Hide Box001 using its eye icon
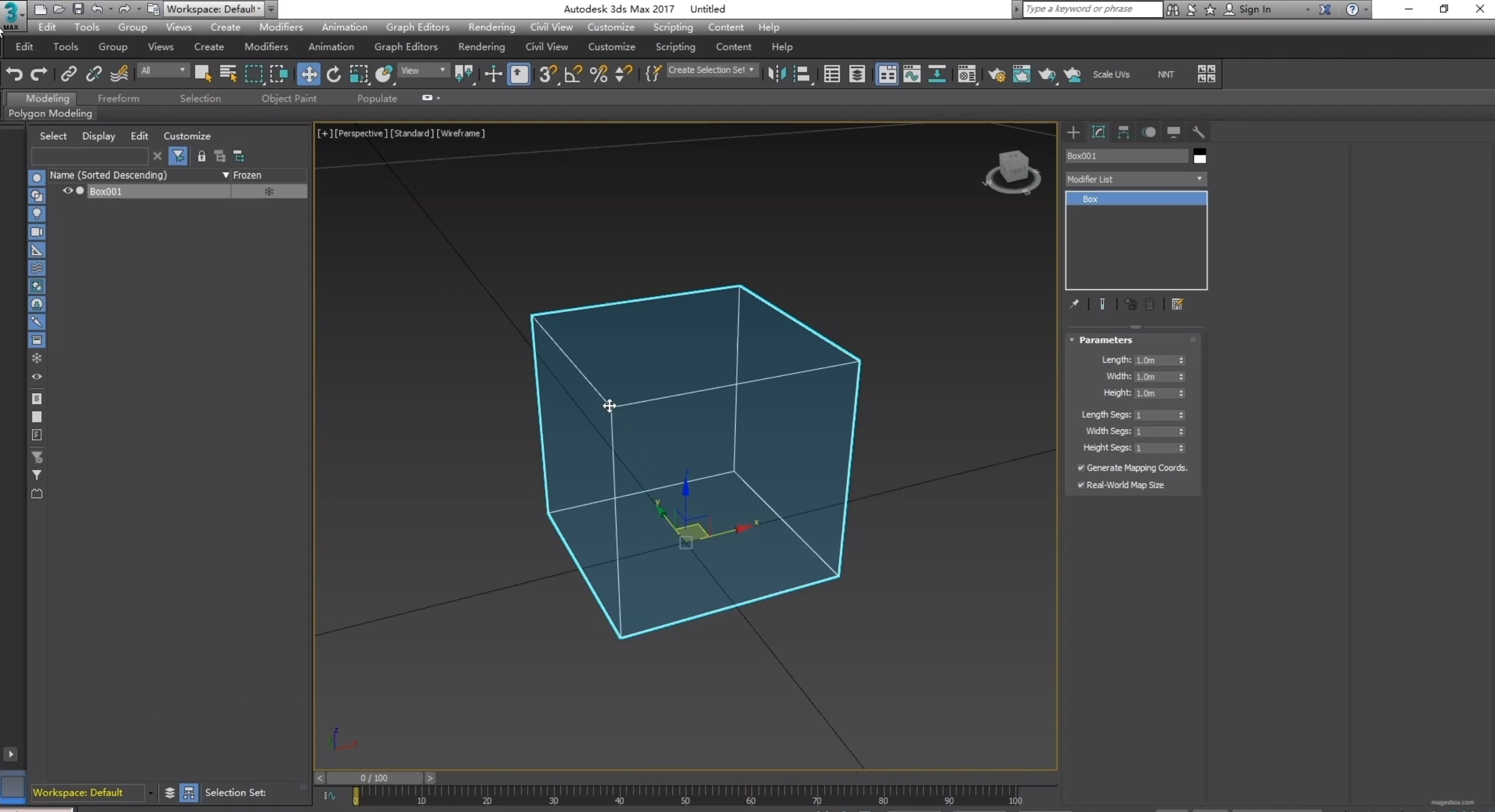This screenshot has width=1495, height=812. coord(68,191)
